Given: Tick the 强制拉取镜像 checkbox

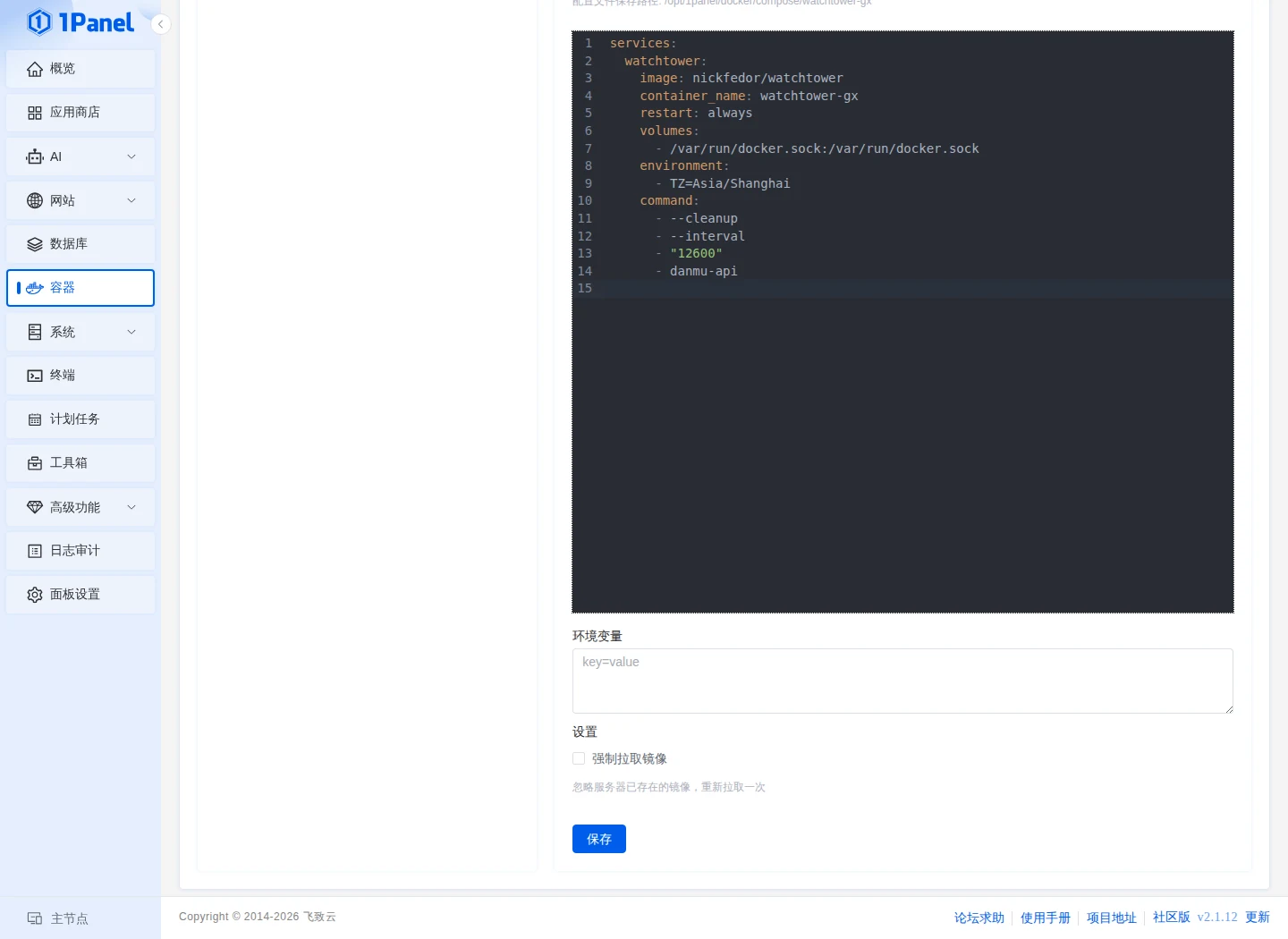Looking at the screenshot, I should pyautogui.click(x=579, y=758).
